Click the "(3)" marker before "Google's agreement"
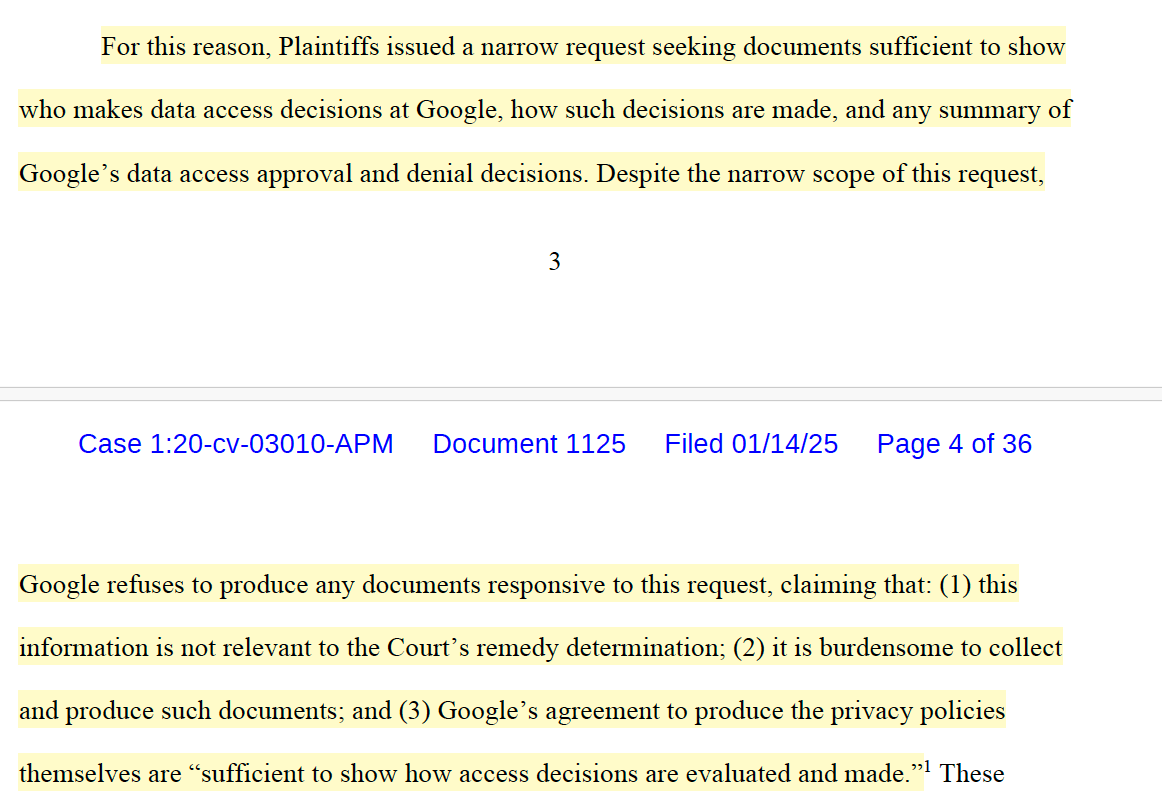 pyautogui.click(x=414, y=711)
